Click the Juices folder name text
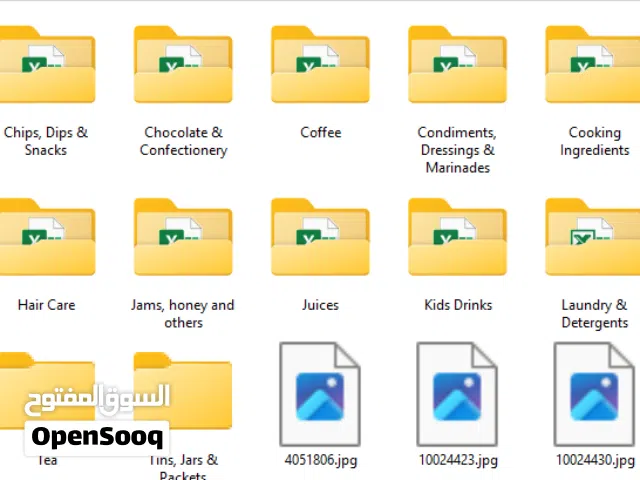 pos(320,305)
